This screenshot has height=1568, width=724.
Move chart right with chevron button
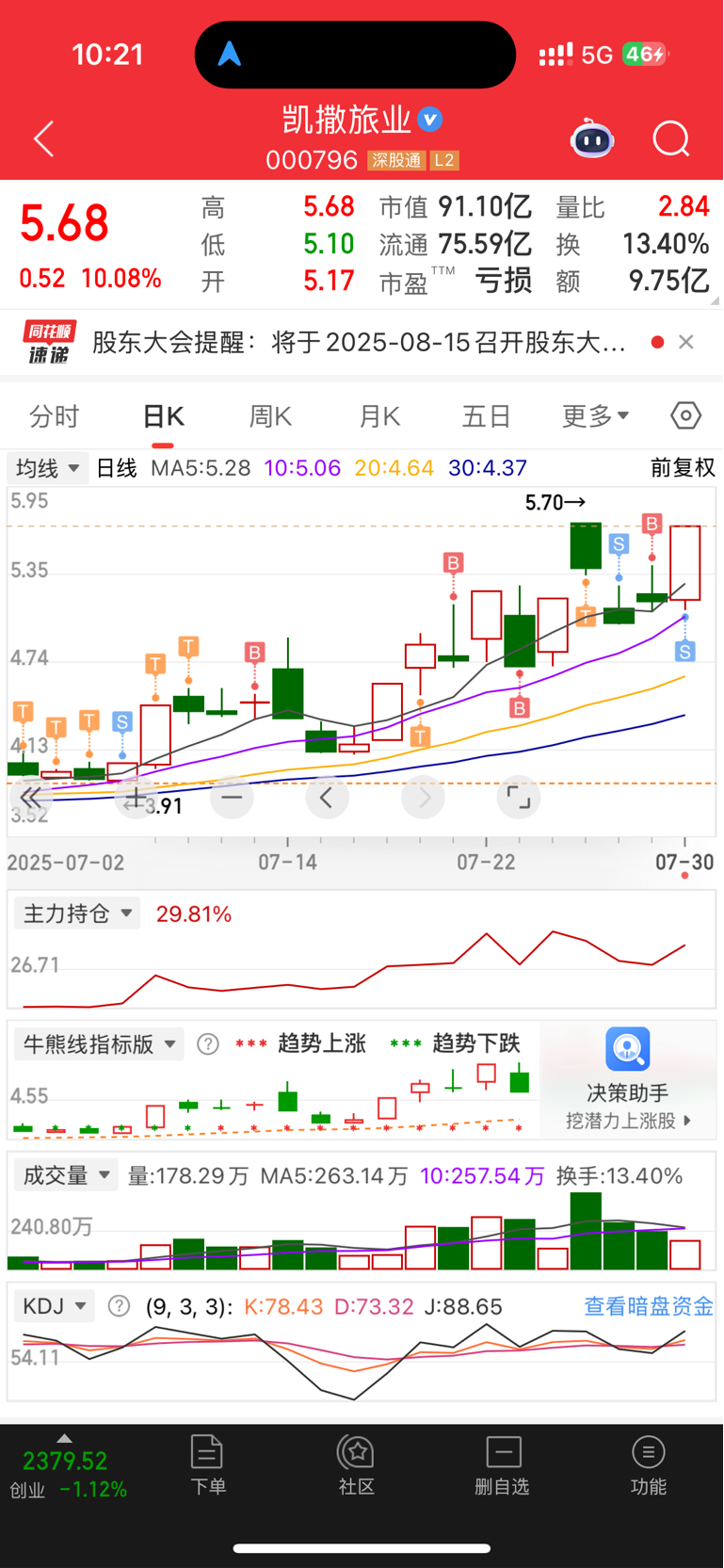pyautogui.click(x=423, y=798)
